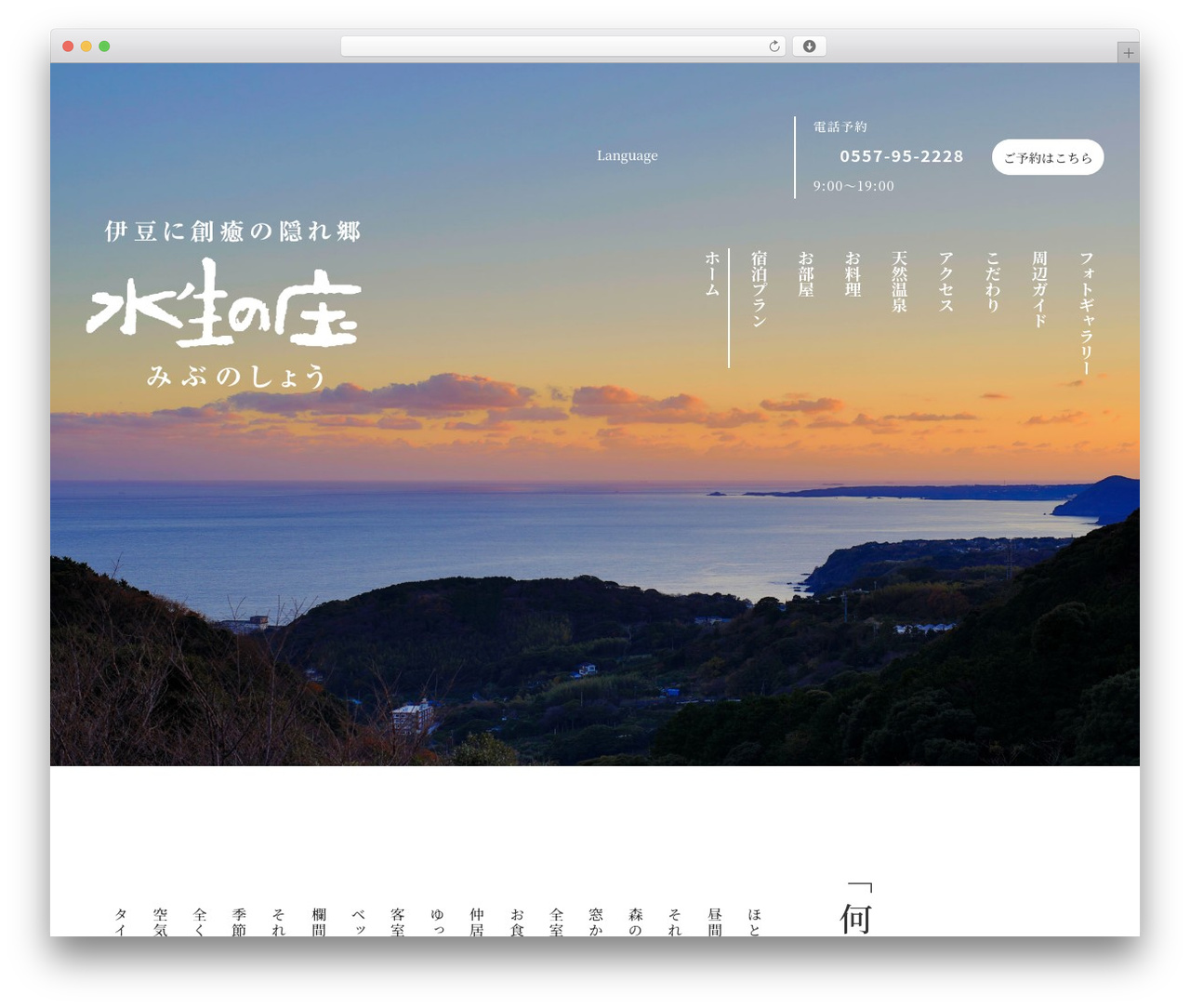Click the みぶのしょう reading text
The image size is (1190, 1008).
237,376
